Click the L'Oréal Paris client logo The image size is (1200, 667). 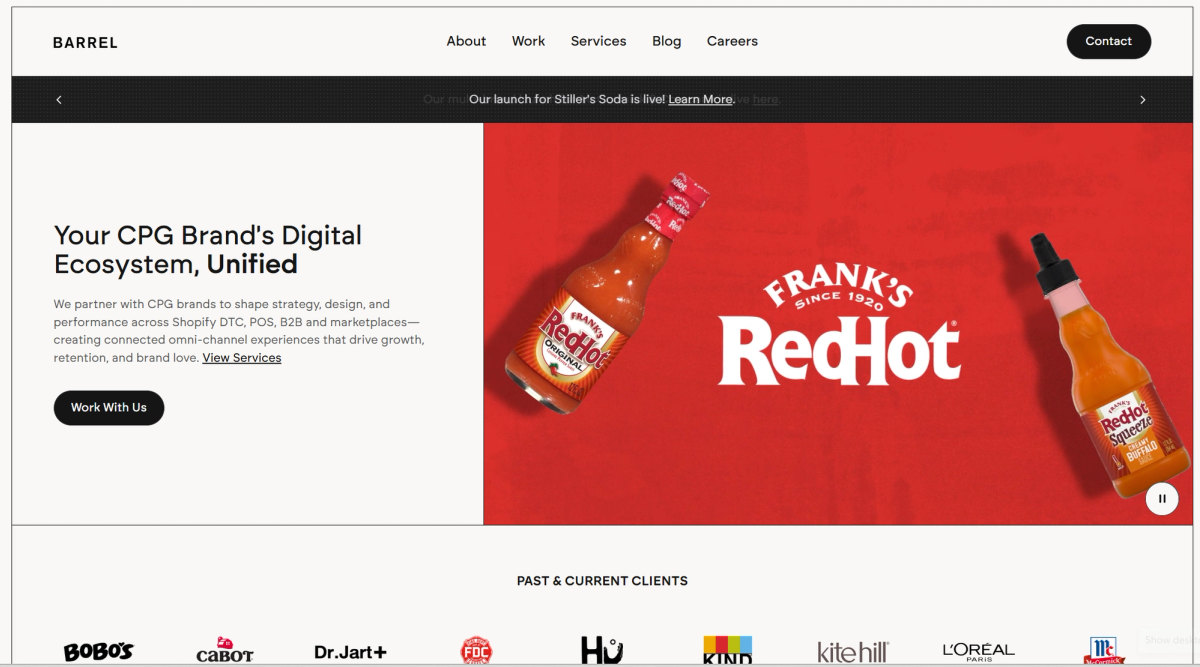pos(978,652)
